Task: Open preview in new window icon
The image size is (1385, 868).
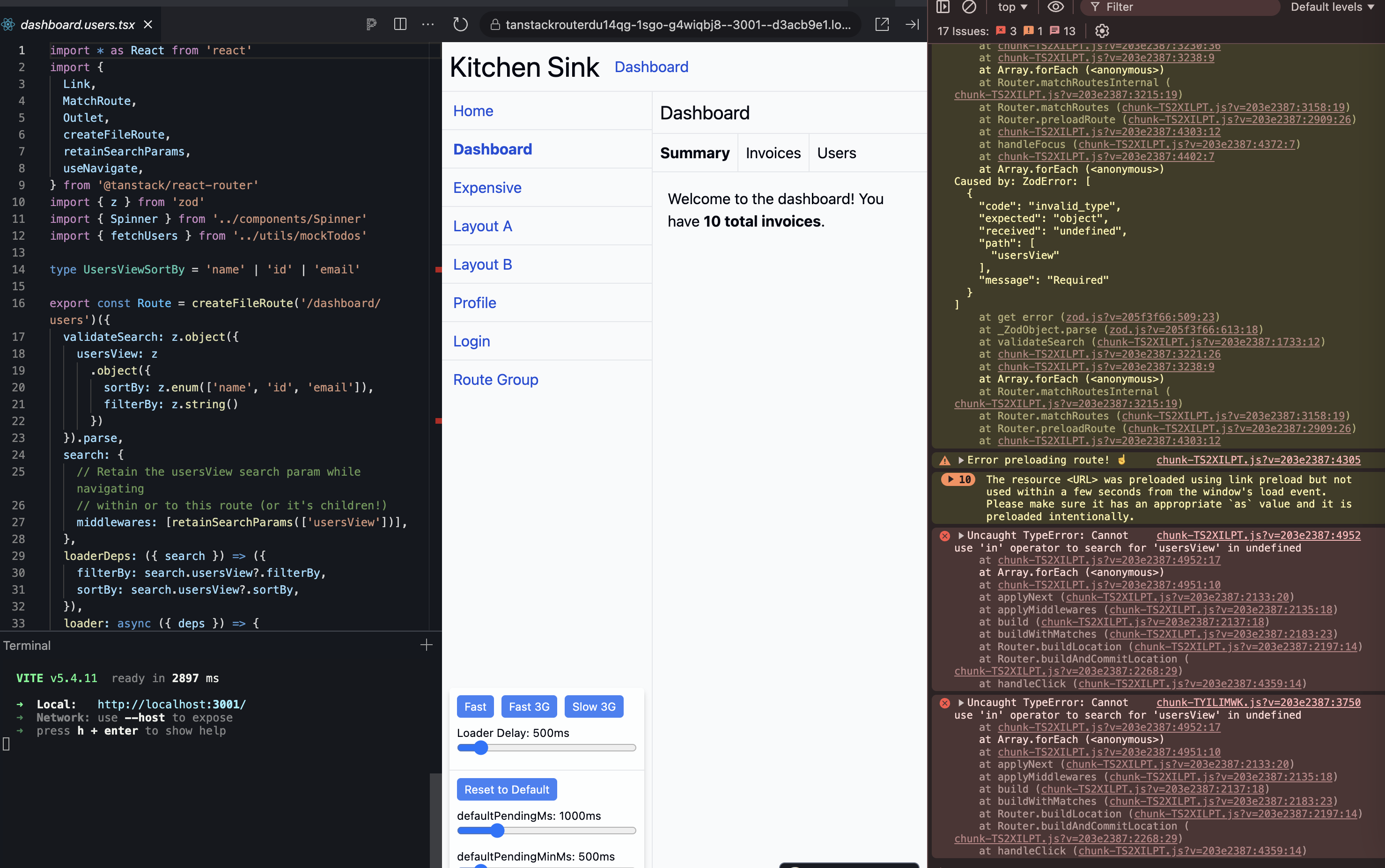Action: 882,24
